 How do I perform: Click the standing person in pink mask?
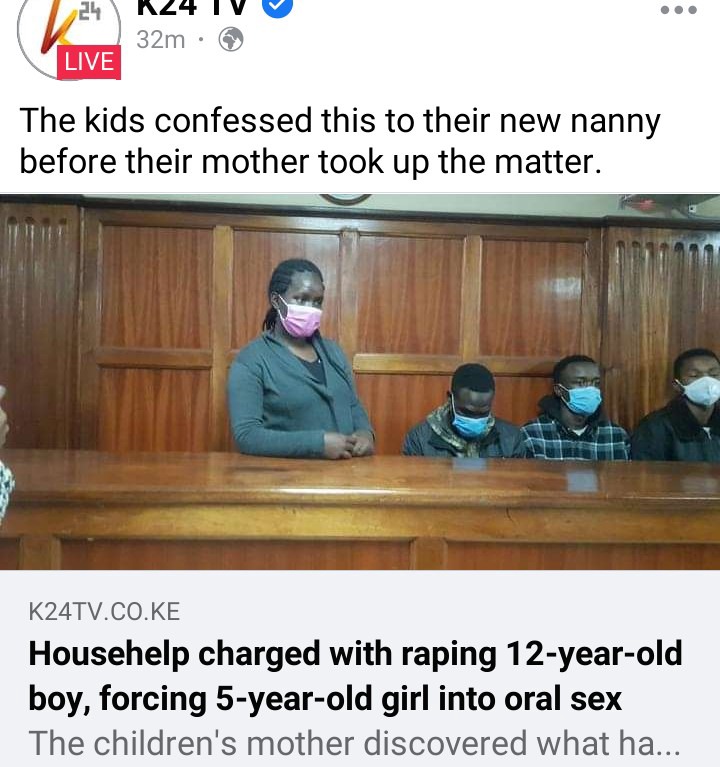299,360
